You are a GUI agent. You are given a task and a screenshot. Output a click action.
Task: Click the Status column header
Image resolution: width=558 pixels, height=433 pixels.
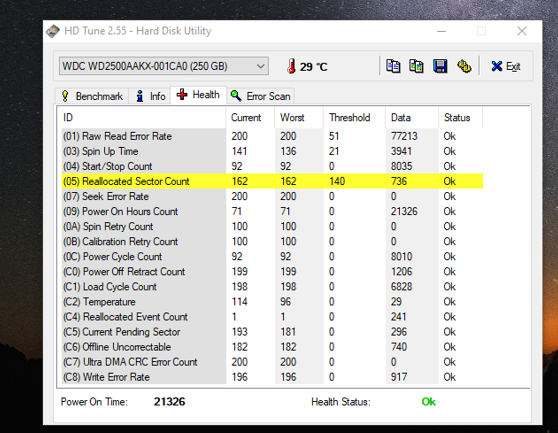[460, 118]
